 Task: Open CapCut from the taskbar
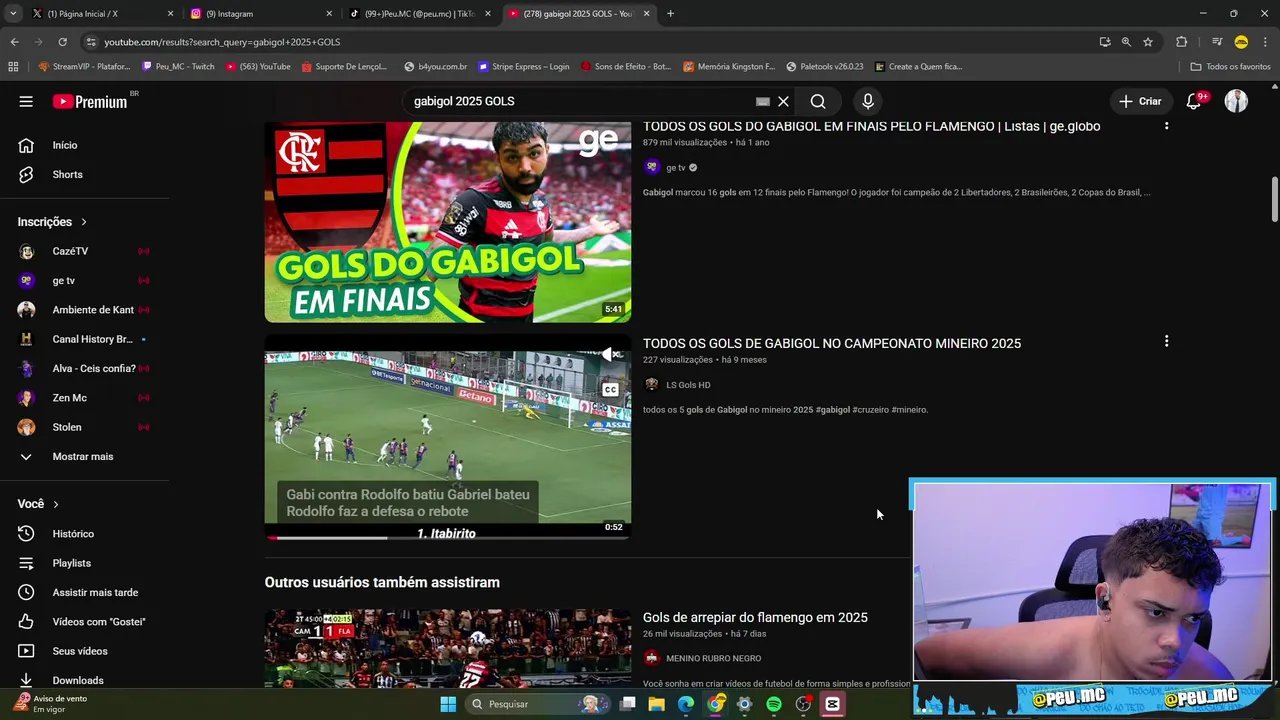[x=832, y=704]
